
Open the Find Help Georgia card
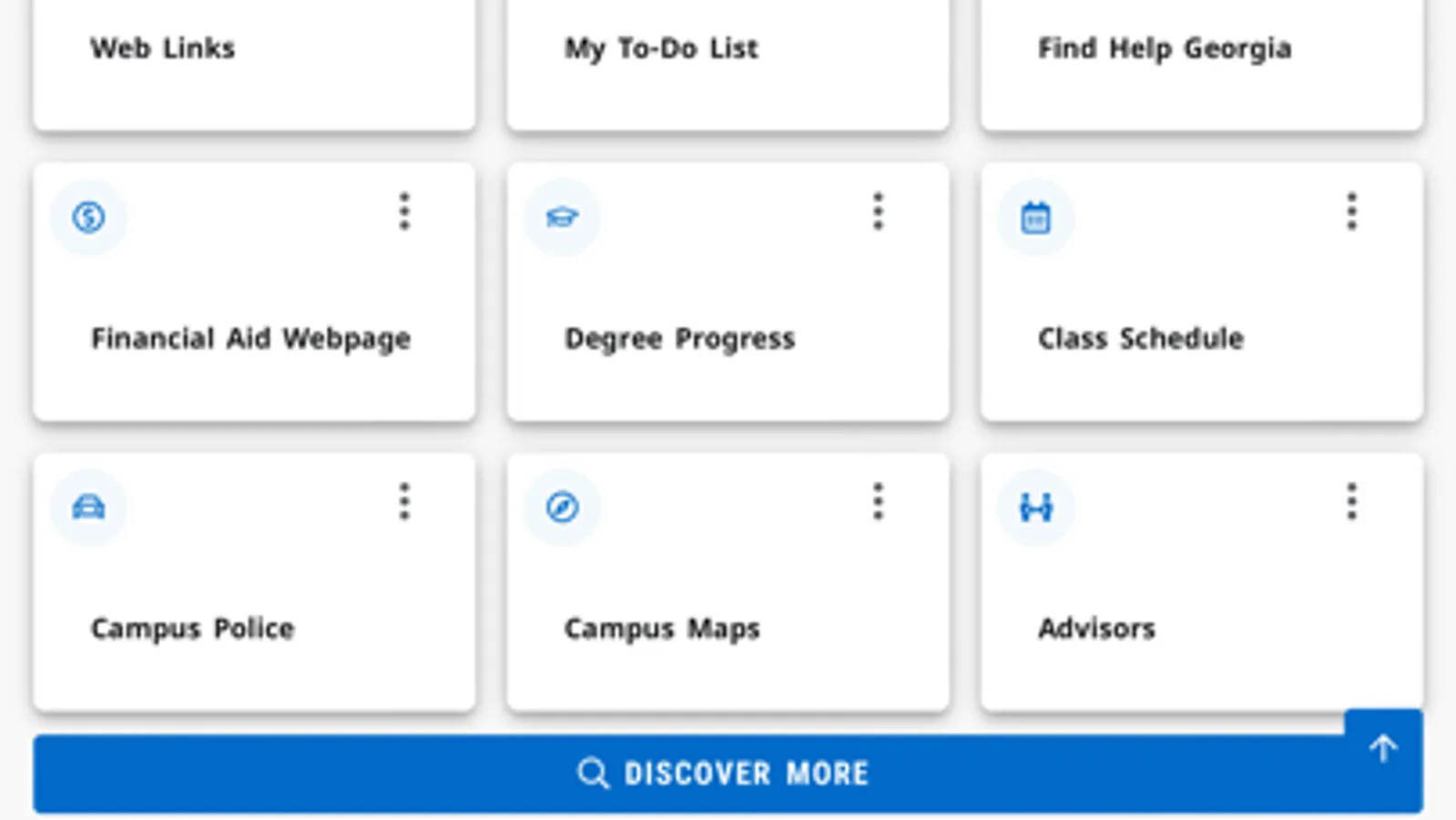(x=1163, y=49)
